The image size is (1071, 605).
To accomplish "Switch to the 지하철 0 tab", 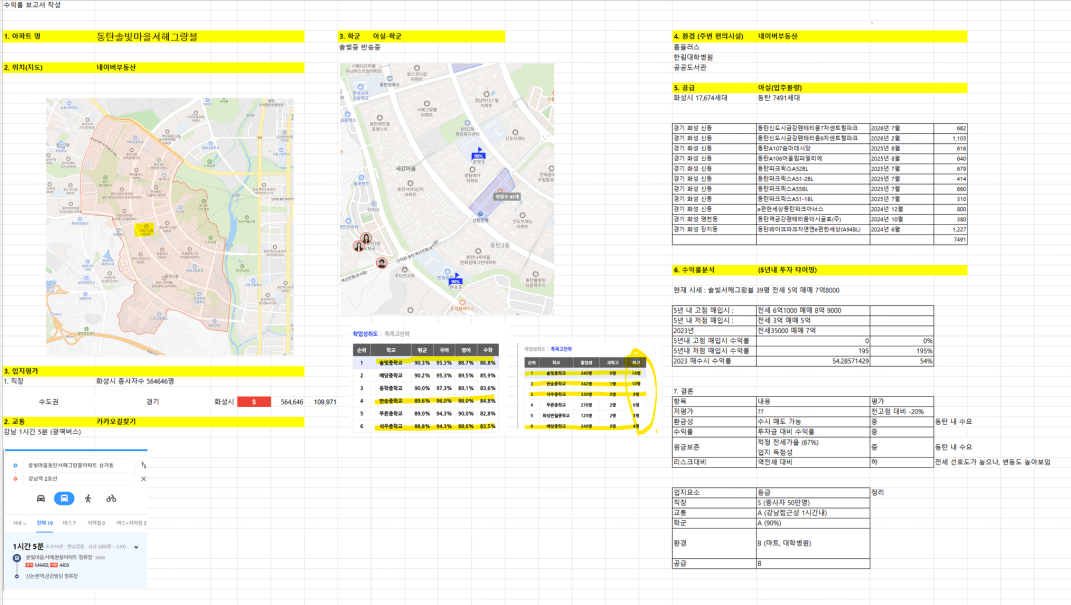I will click(x=96, y=523).
